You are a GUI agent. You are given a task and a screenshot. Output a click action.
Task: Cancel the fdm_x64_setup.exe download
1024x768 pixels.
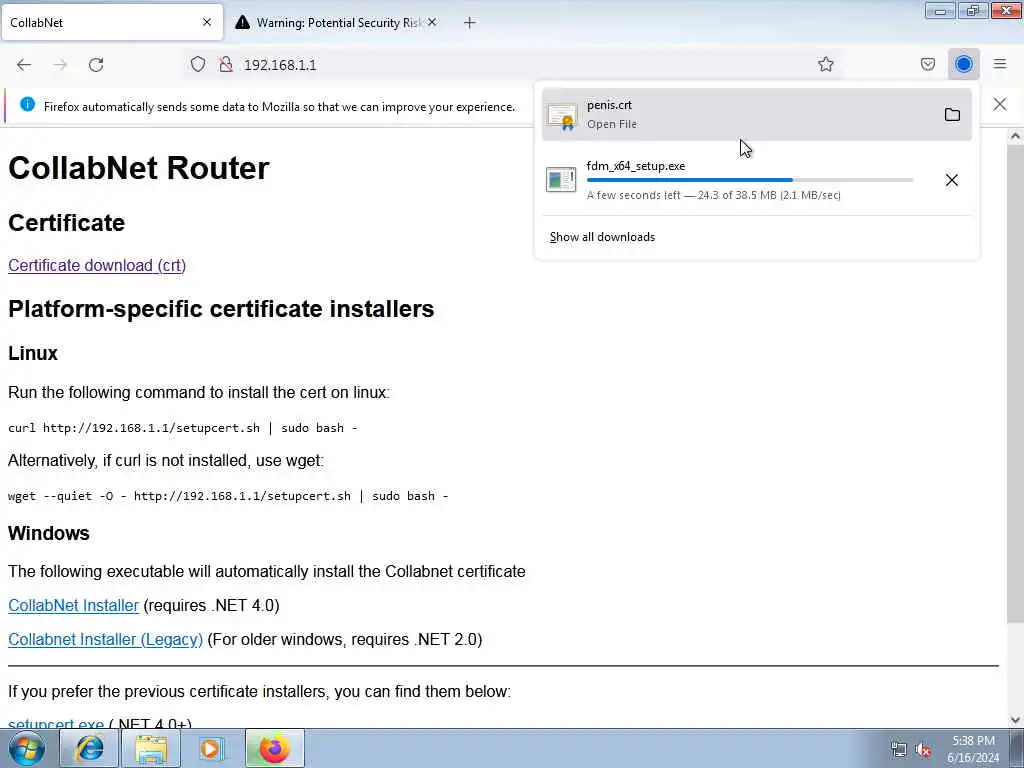click(x=952, y=180)
